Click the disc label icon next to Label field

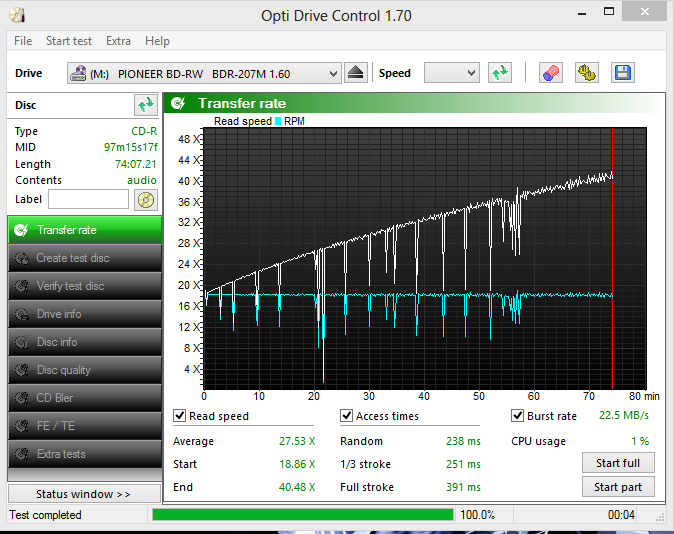pyautogui.click(x=146, y=200)
